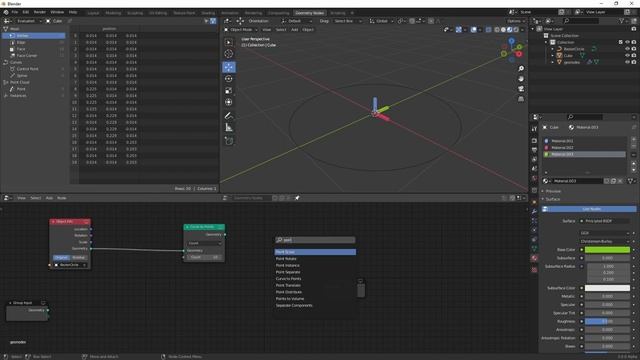Hide the Cube object in outliner
This screenshot has width=640, height=360.
[627, 56]
